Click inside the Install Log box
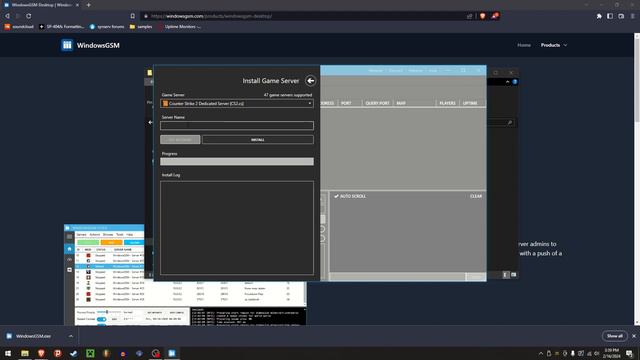Image resolution: width=640 pixels, height=360 pixels. pyautogui.click(x=237, y=228)
